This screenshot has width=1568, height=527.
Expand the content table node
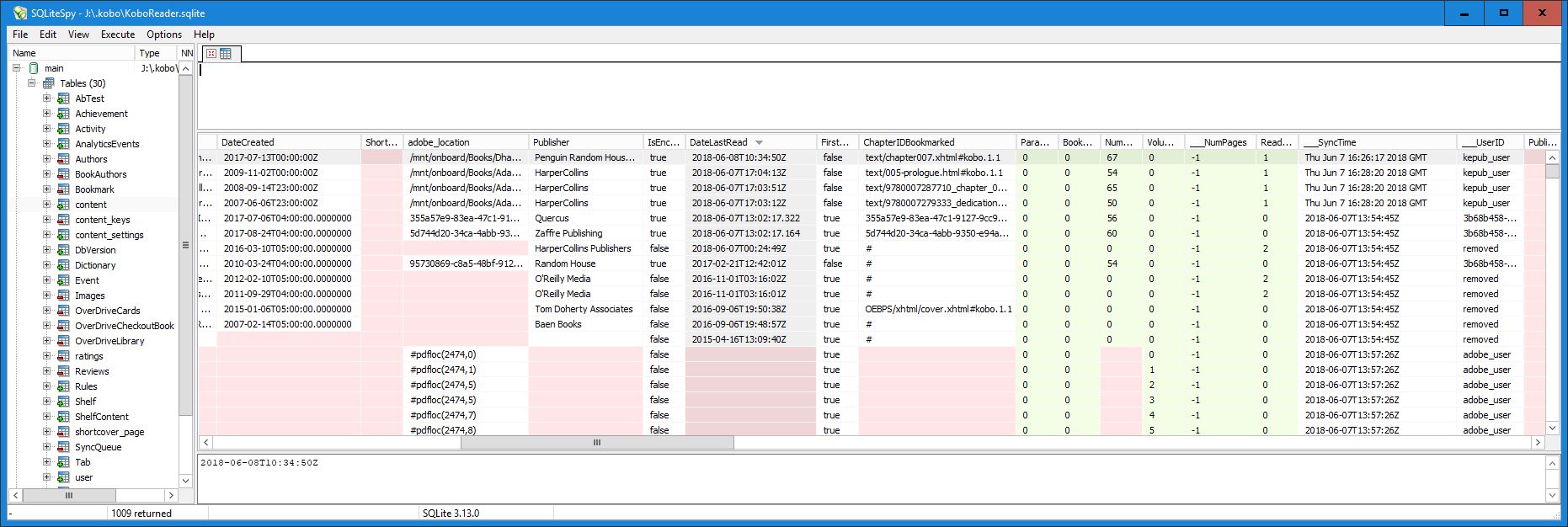tap(47, 205)
